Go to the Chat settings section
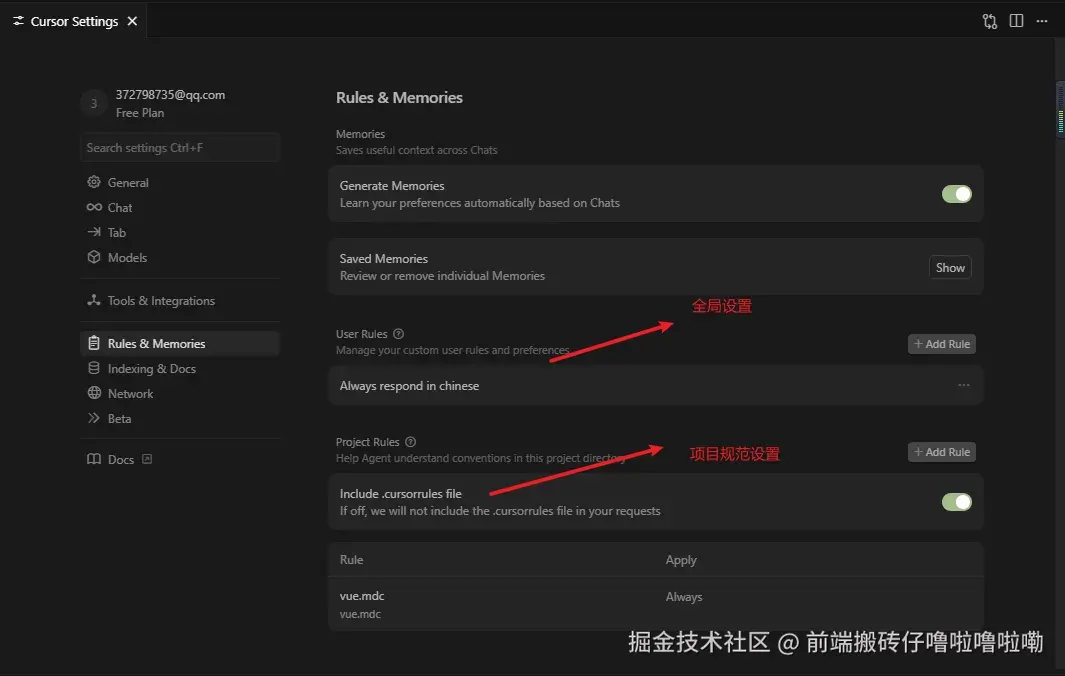 pos(180,207)
